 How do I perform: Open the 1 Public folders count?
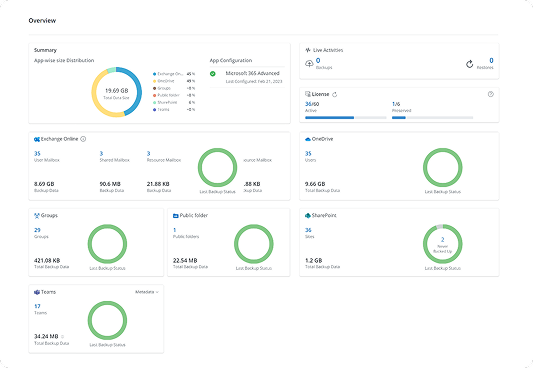click(175, 230)
